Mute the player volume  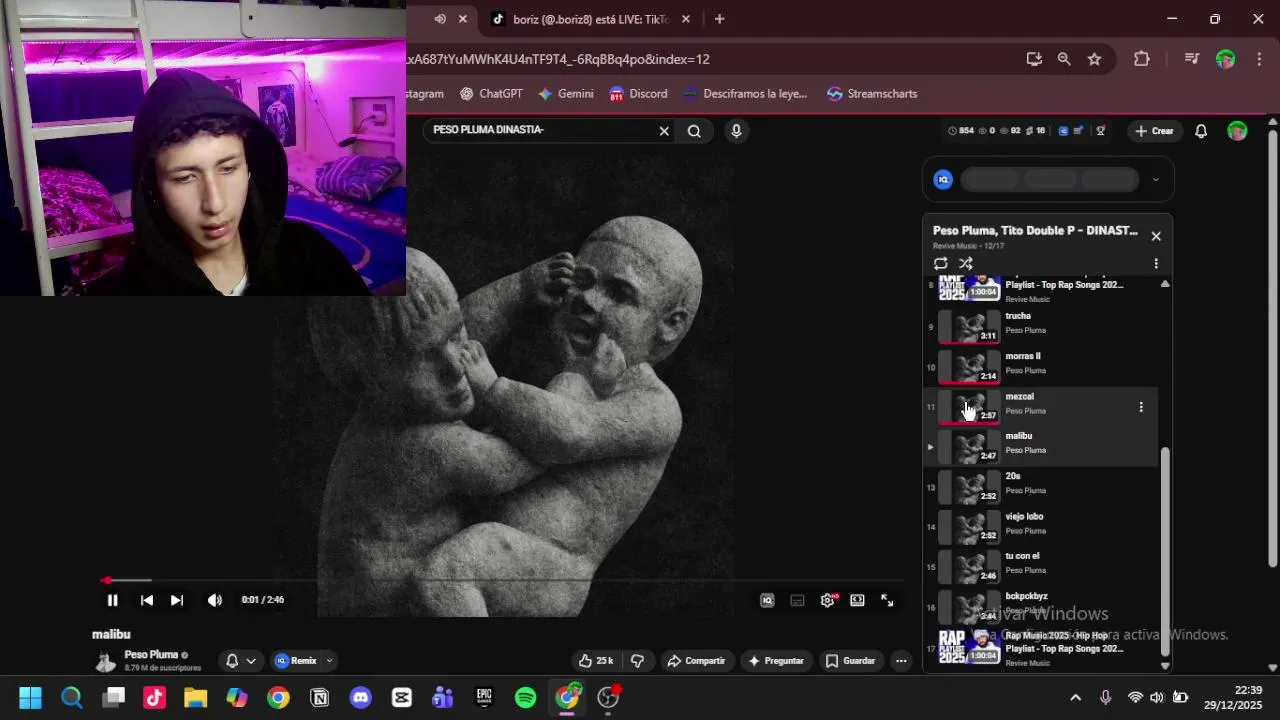(x=214, y=600)
